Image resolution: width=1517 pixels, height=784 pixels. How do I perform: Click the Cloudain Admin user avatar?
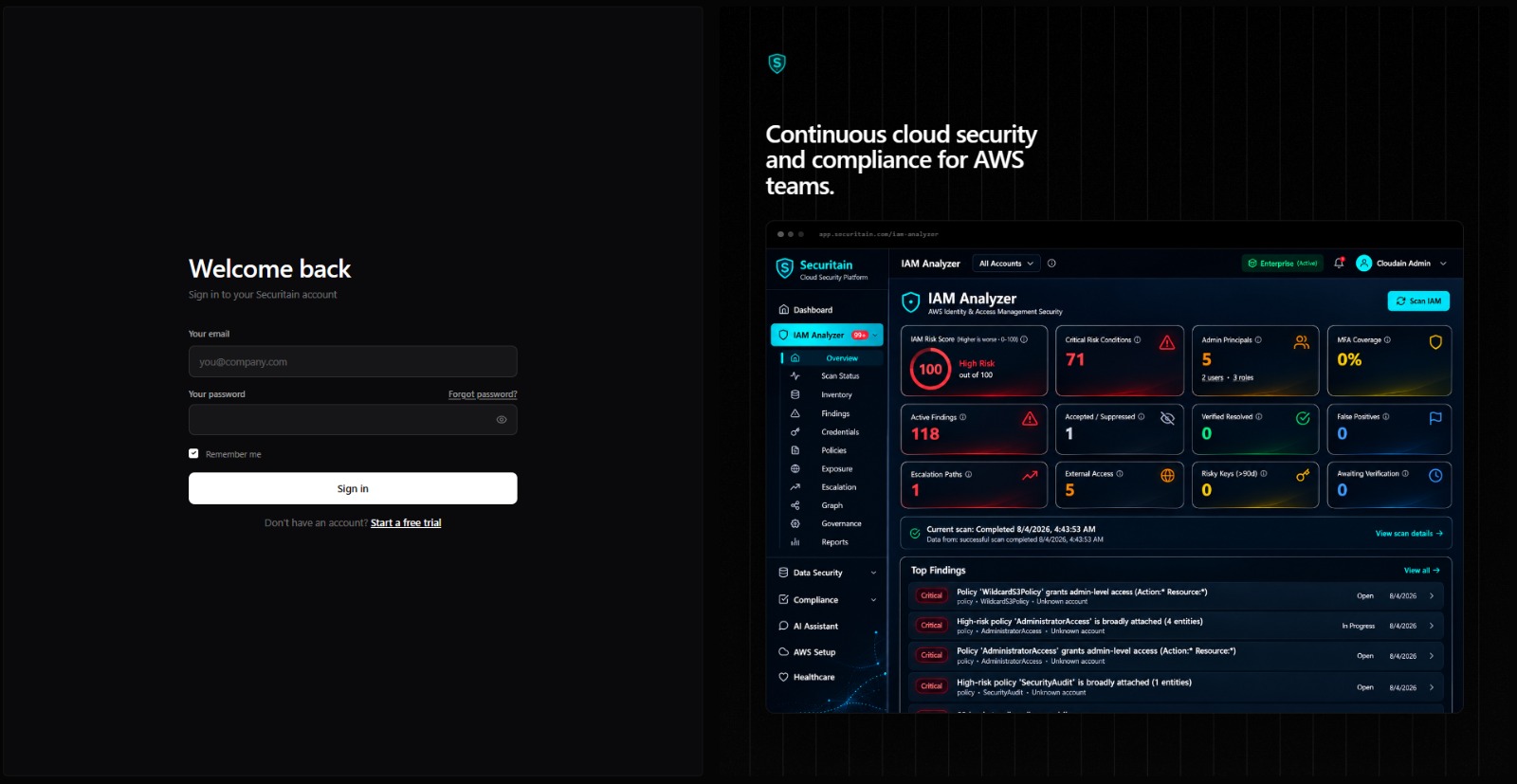pos(1363,264)
